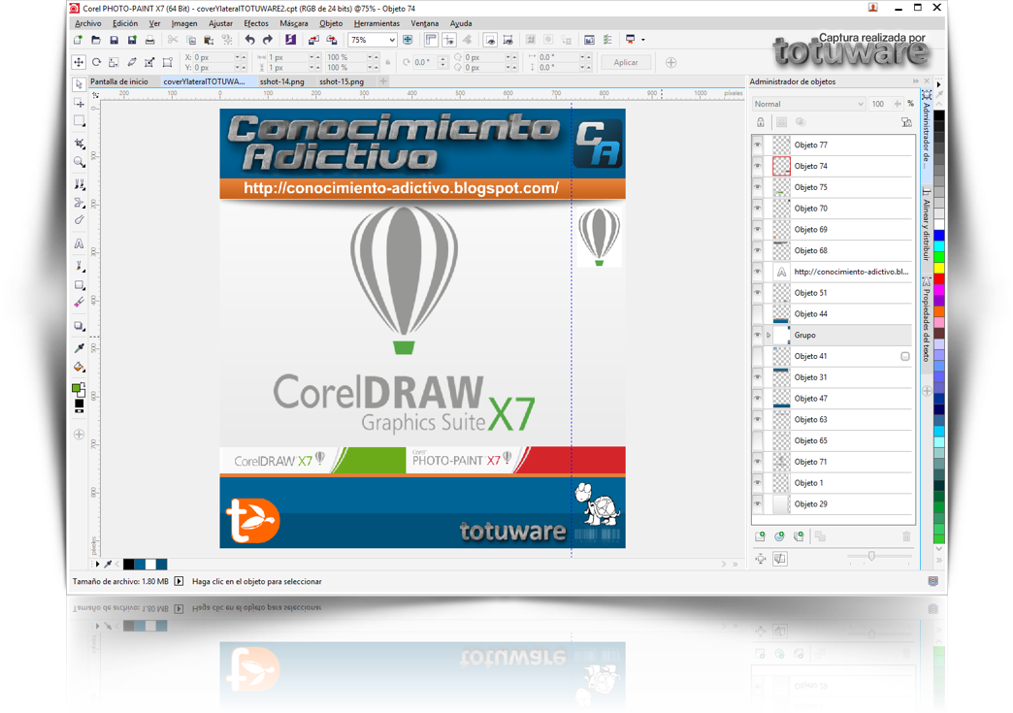Show hidden Objeto 44 layer
This screenshot has height=713, width=1013.
pos(757,314)
